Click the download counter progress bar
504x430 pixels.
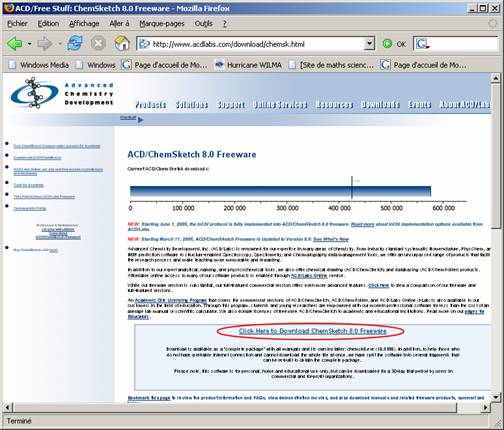[280, 191]
